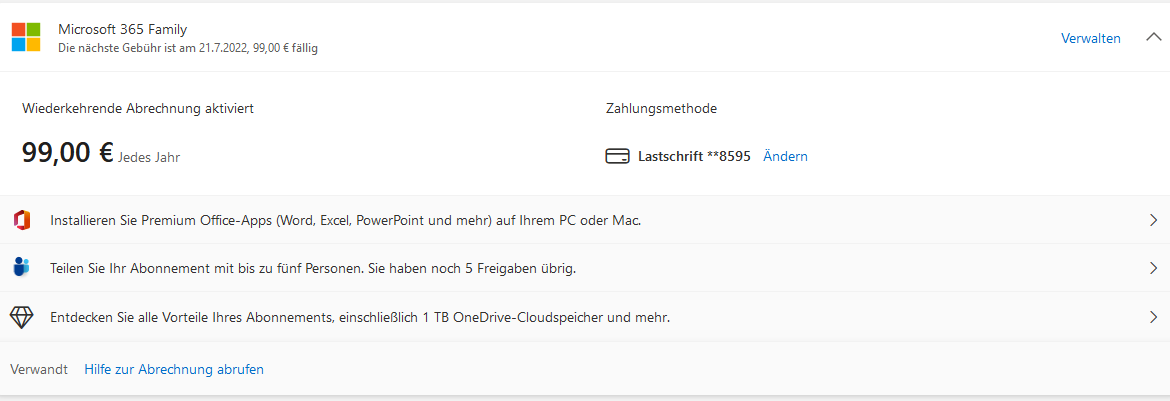Open the Verwalten link

click(1090, 38)
